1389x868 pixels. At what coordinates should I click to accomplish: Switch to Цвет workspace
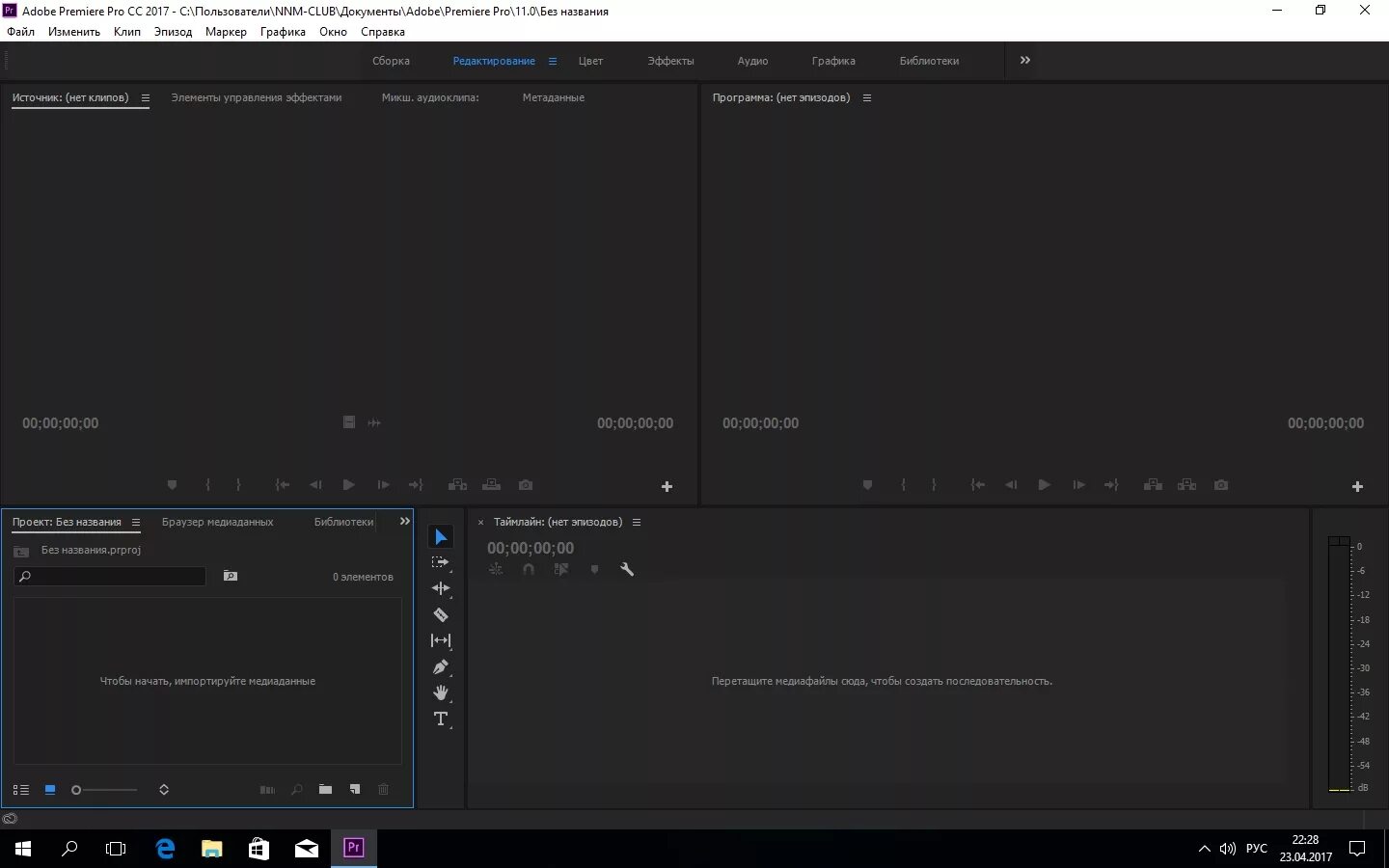click(x=590, y=61)
